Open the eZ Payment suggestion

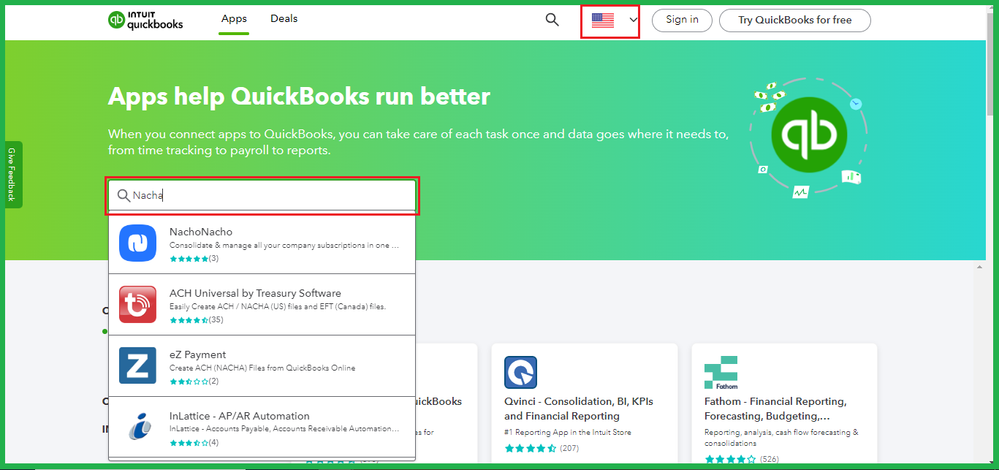262,366
